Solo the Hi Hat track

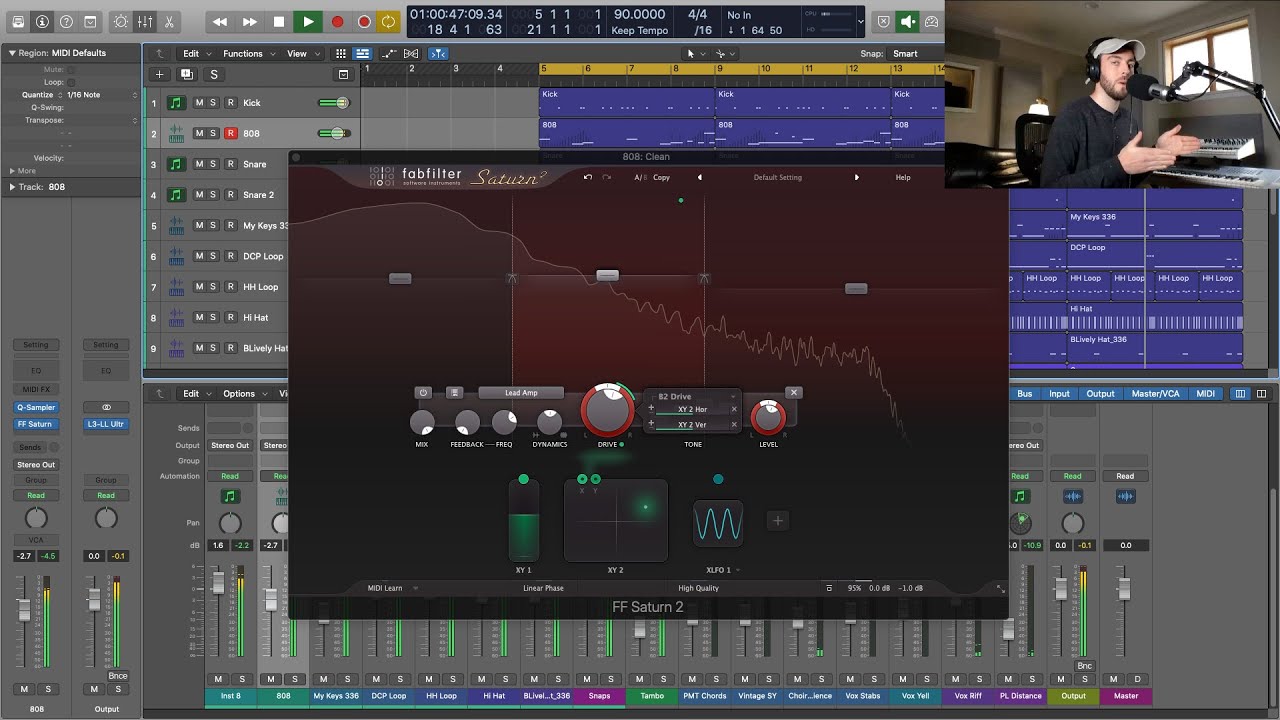tap(213, 318)
